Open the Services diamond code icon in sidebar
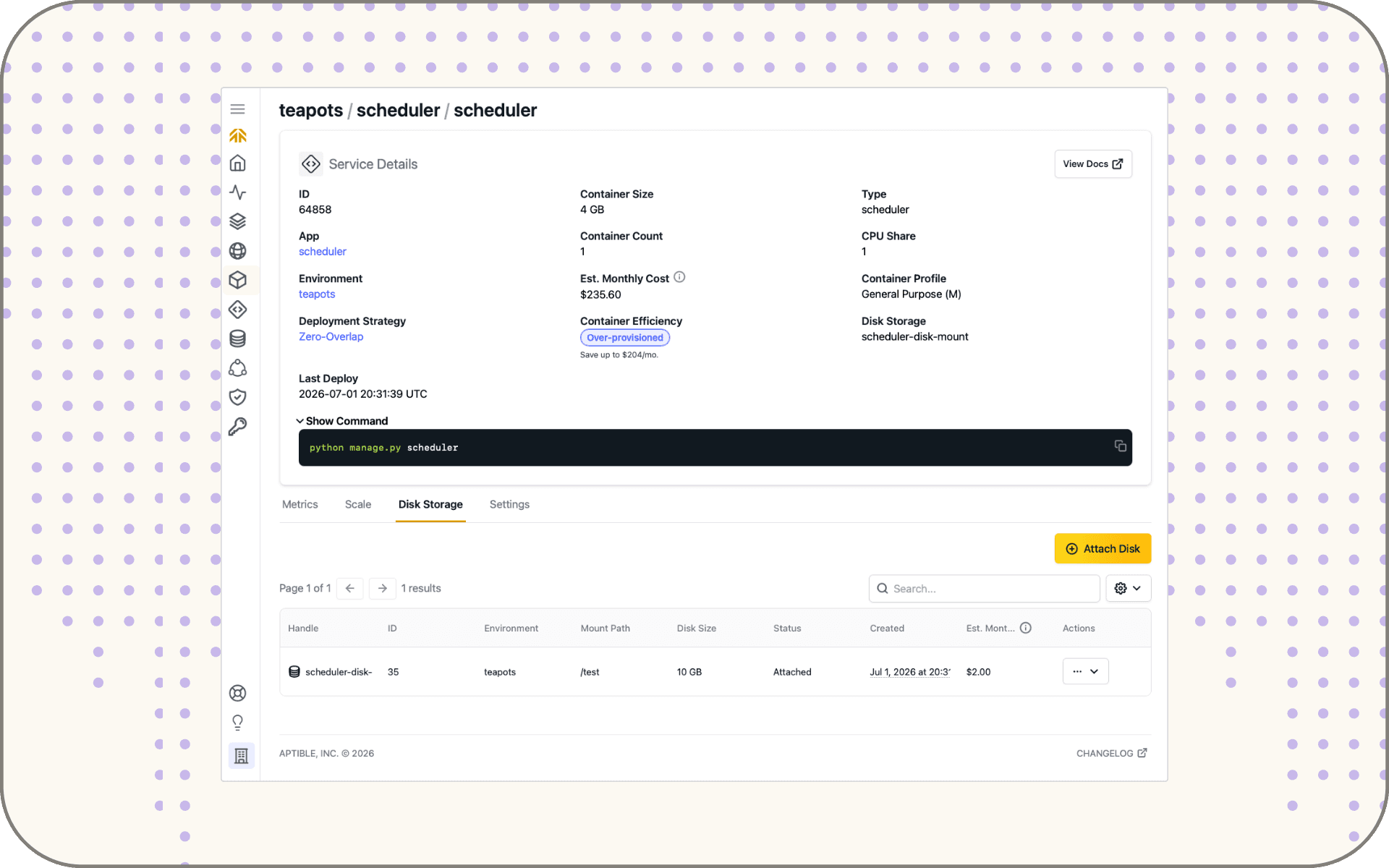1389x868 pixels. [x=237, y=310]
